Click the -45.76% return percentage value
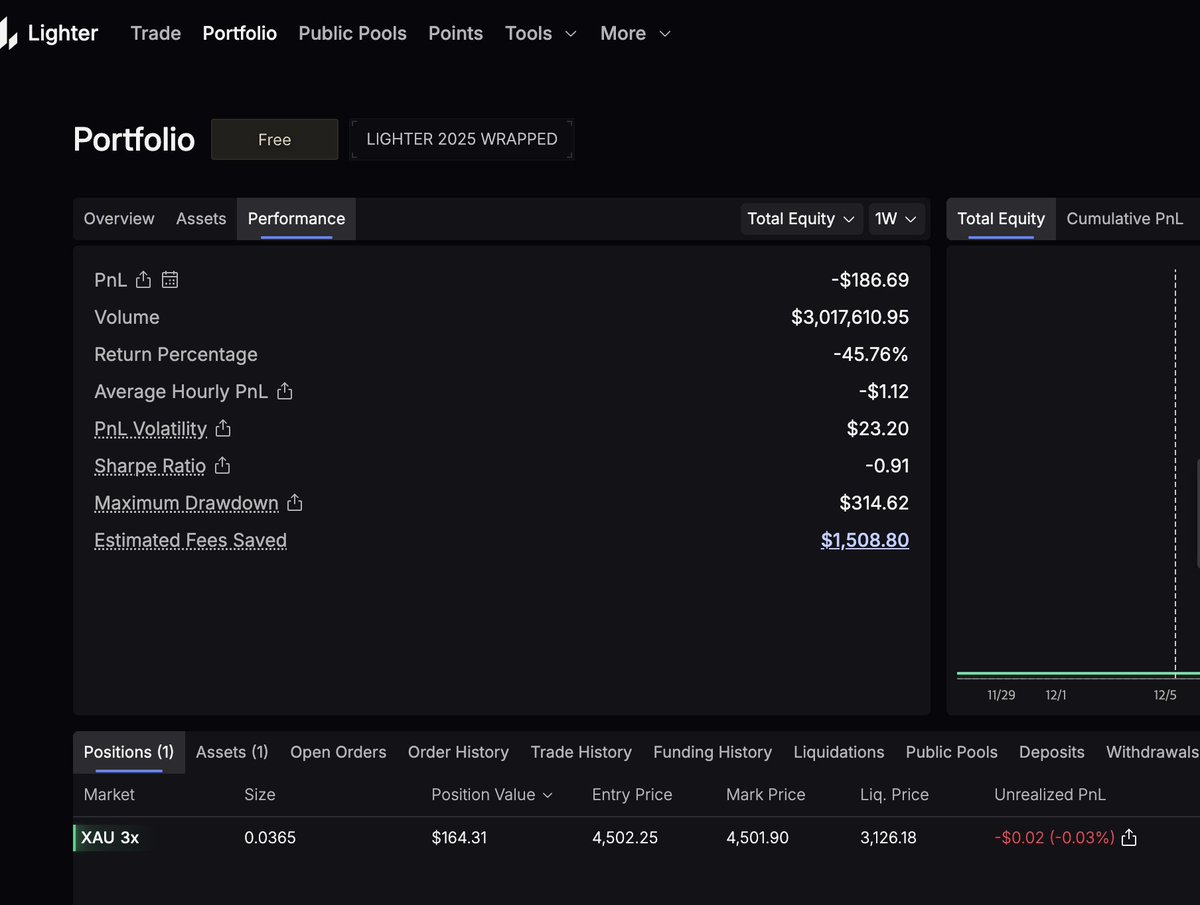The width and height of the screenshot is (1200, 905). 870,354
